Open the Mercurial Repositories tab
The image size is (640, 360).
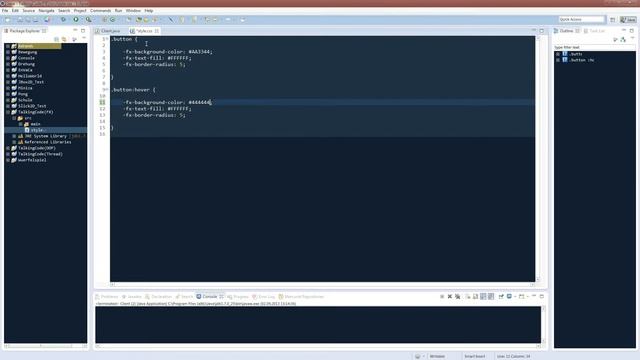point(301,297)
